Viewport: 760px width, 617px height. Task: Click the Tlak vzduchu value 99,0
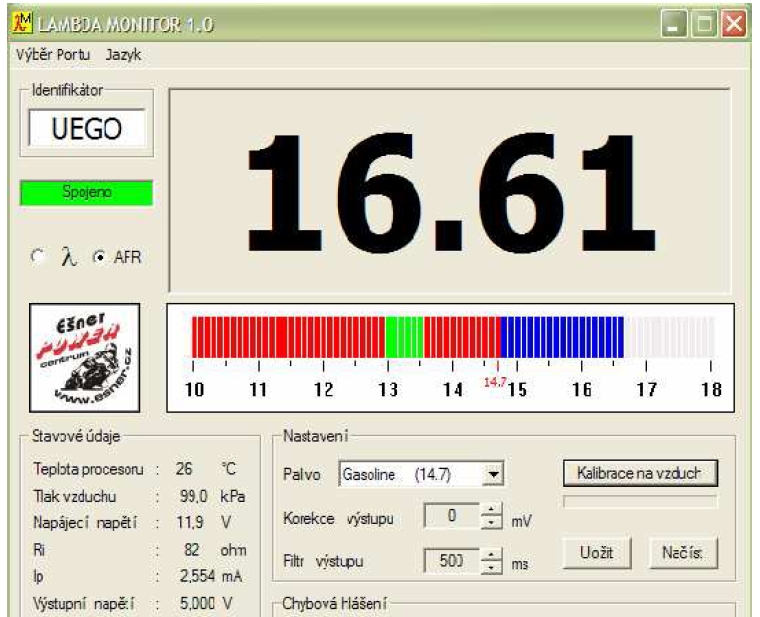pos(193,496)
